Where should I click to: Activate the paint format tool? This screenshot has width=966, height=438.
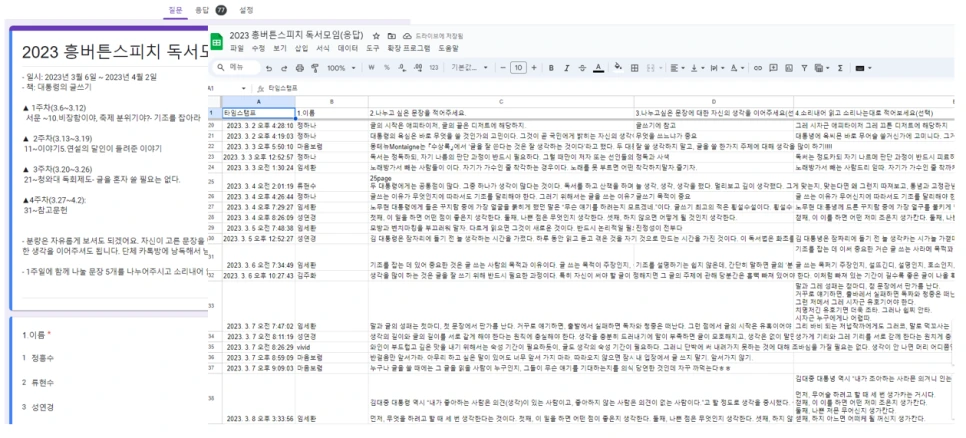click(315, 68)
